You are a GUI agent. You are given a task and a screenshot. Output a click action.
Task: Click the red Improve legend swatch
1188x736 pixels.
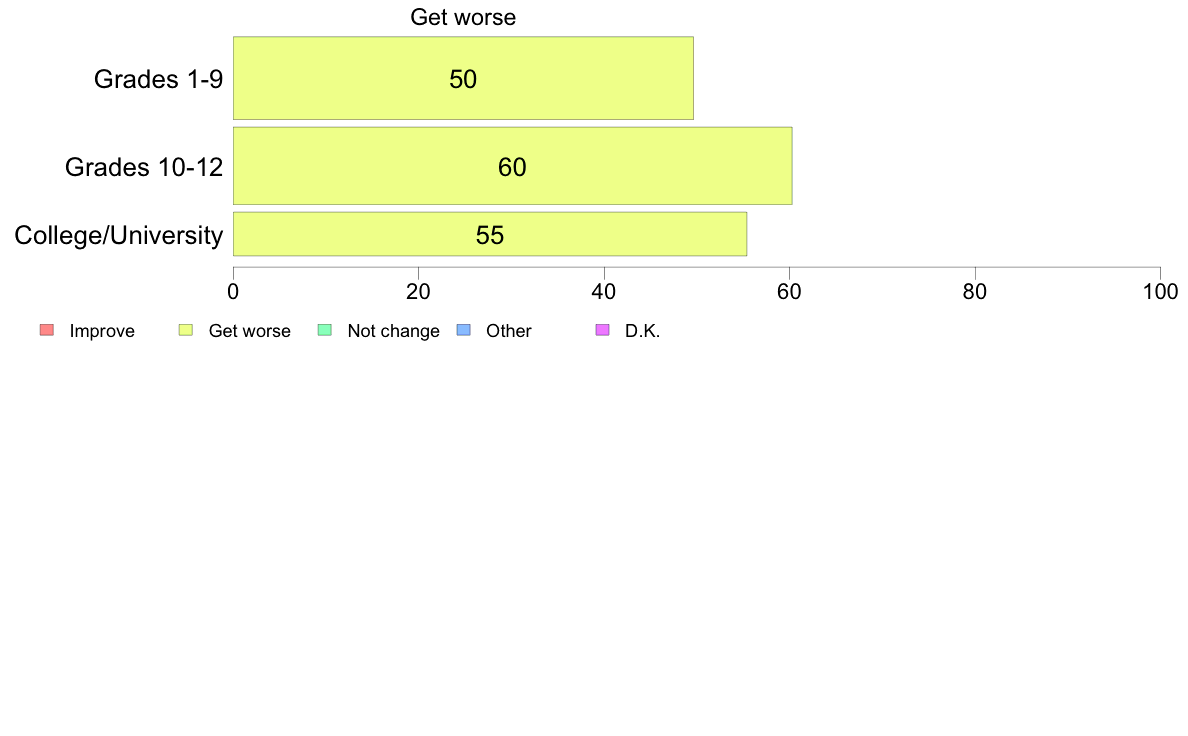pyautogui.click(x=47, y=330)
